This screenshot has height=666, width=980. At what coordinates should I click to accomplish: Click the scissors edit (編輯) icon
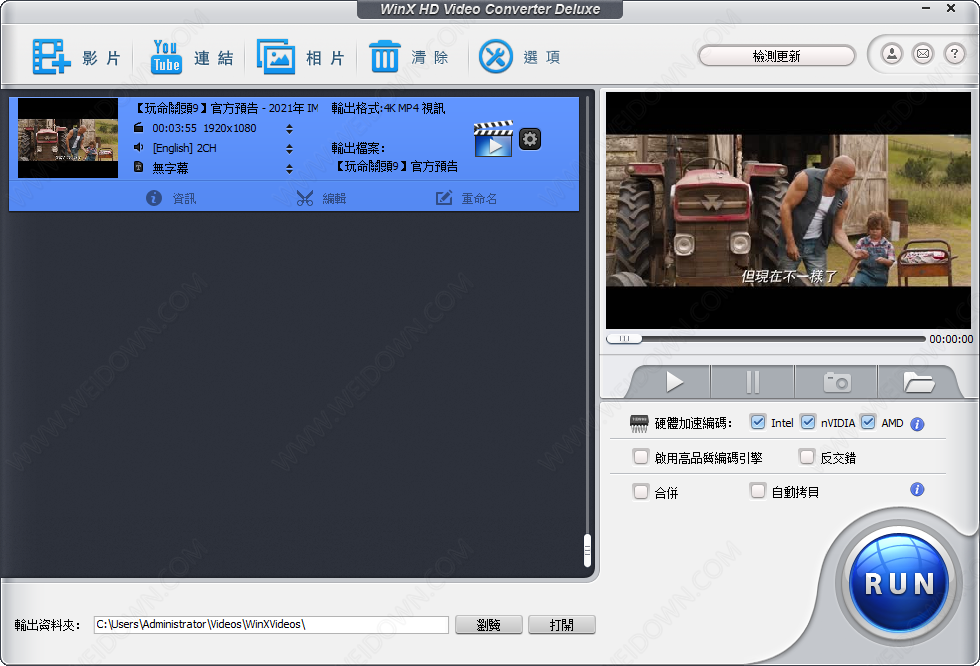tap(304, 199)
